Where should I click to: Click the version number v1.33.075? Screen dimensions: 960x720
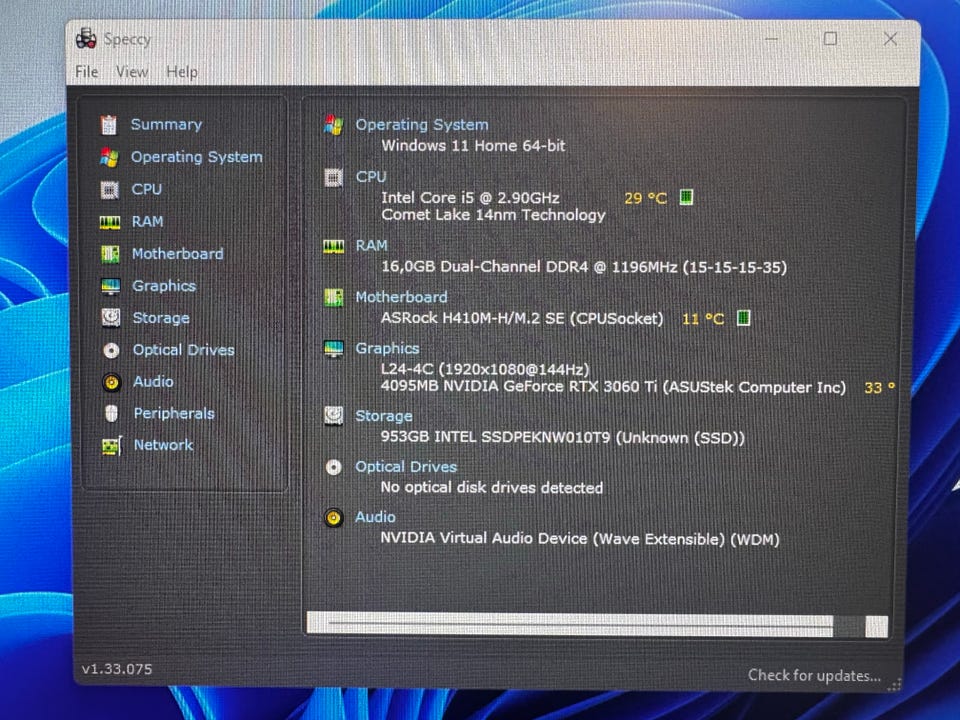click(117, 669)
